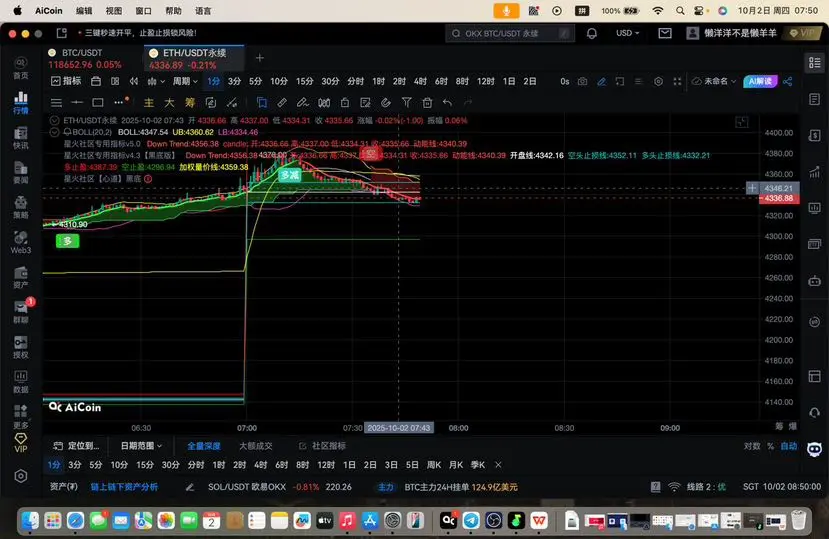
Task: Click the notification bell icon in header
Action: pyautogui.click(x=592, y=33)
